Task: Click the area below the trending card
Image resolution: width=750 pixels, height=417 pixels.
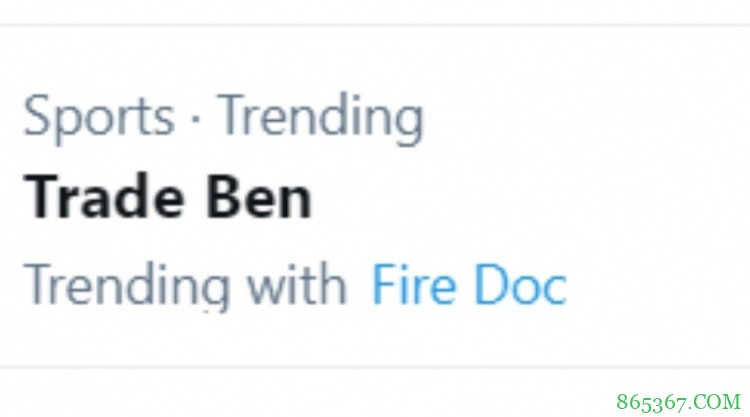Action: coord(300,393)
